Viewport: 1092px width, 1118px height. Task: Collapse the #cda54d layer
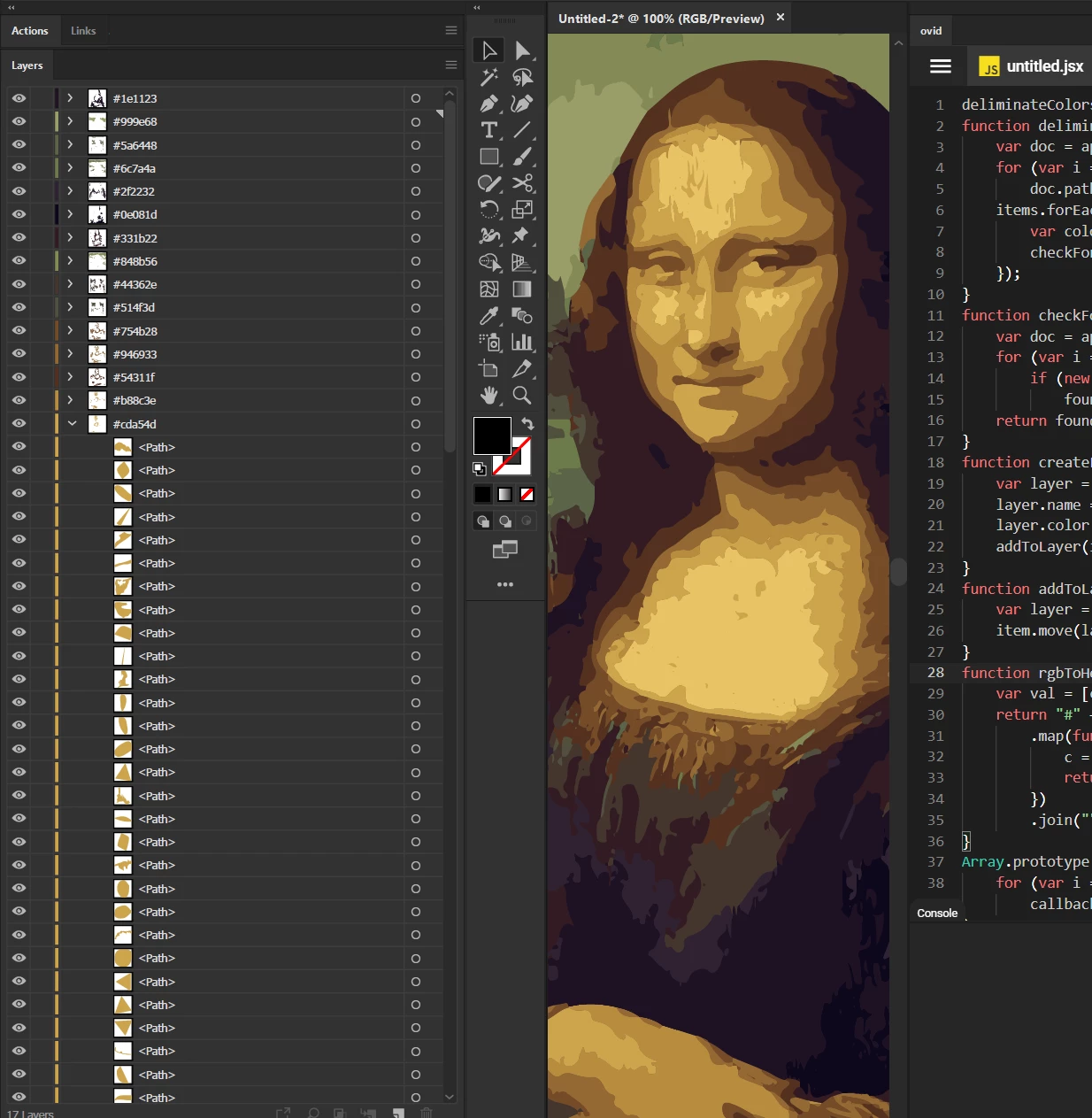72,423
